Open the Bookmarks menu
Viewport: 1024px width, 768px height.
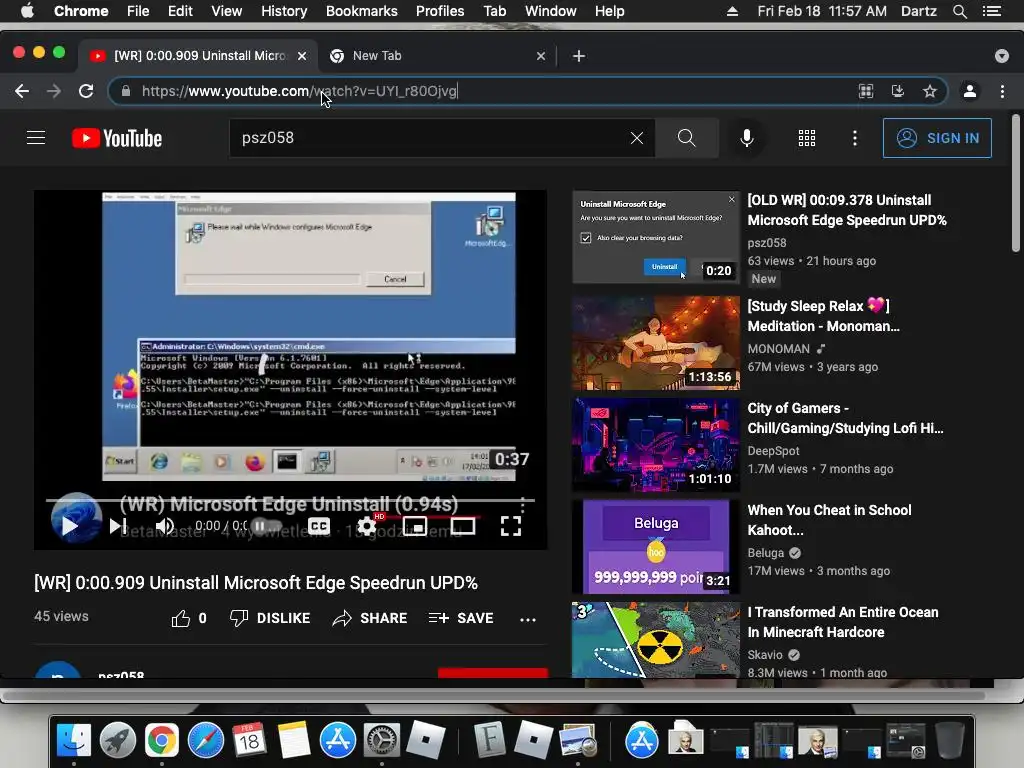coord(362,11)
